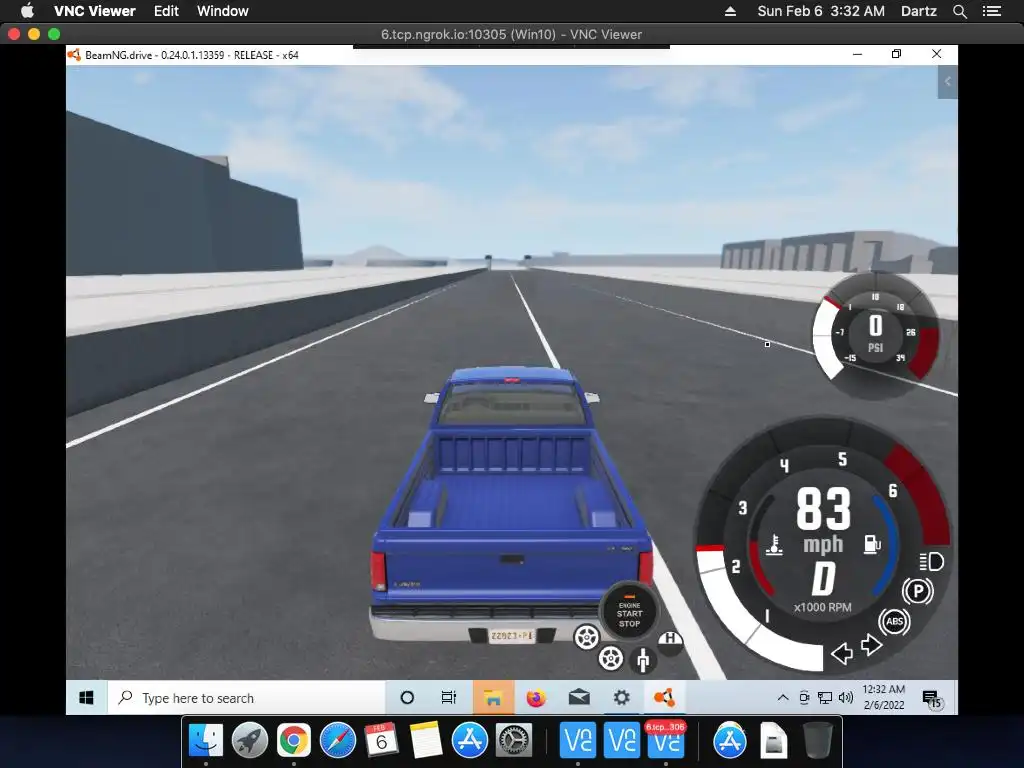Open the Windows Start menu
Image resolution: width=1024 pixels, height=768 pixels.
coord(86,698)
